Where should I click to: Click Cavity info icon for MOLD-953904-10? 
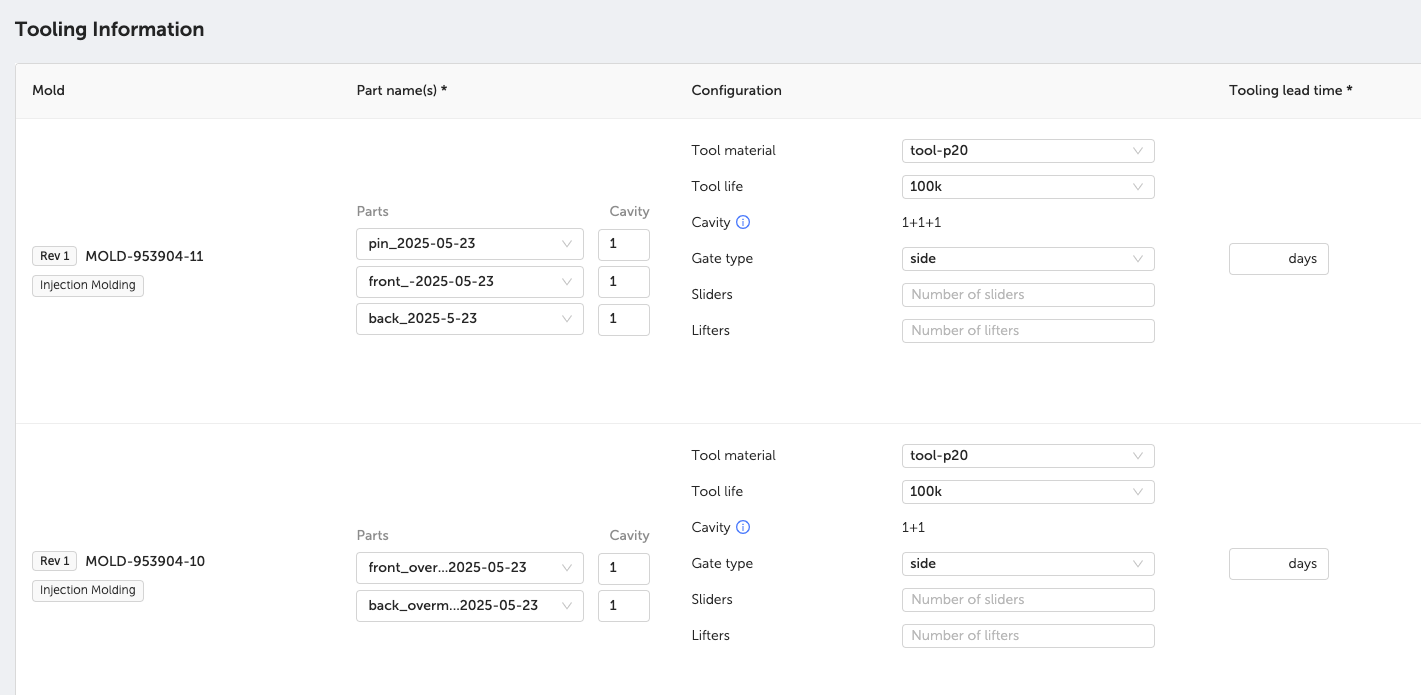[743, 527]
